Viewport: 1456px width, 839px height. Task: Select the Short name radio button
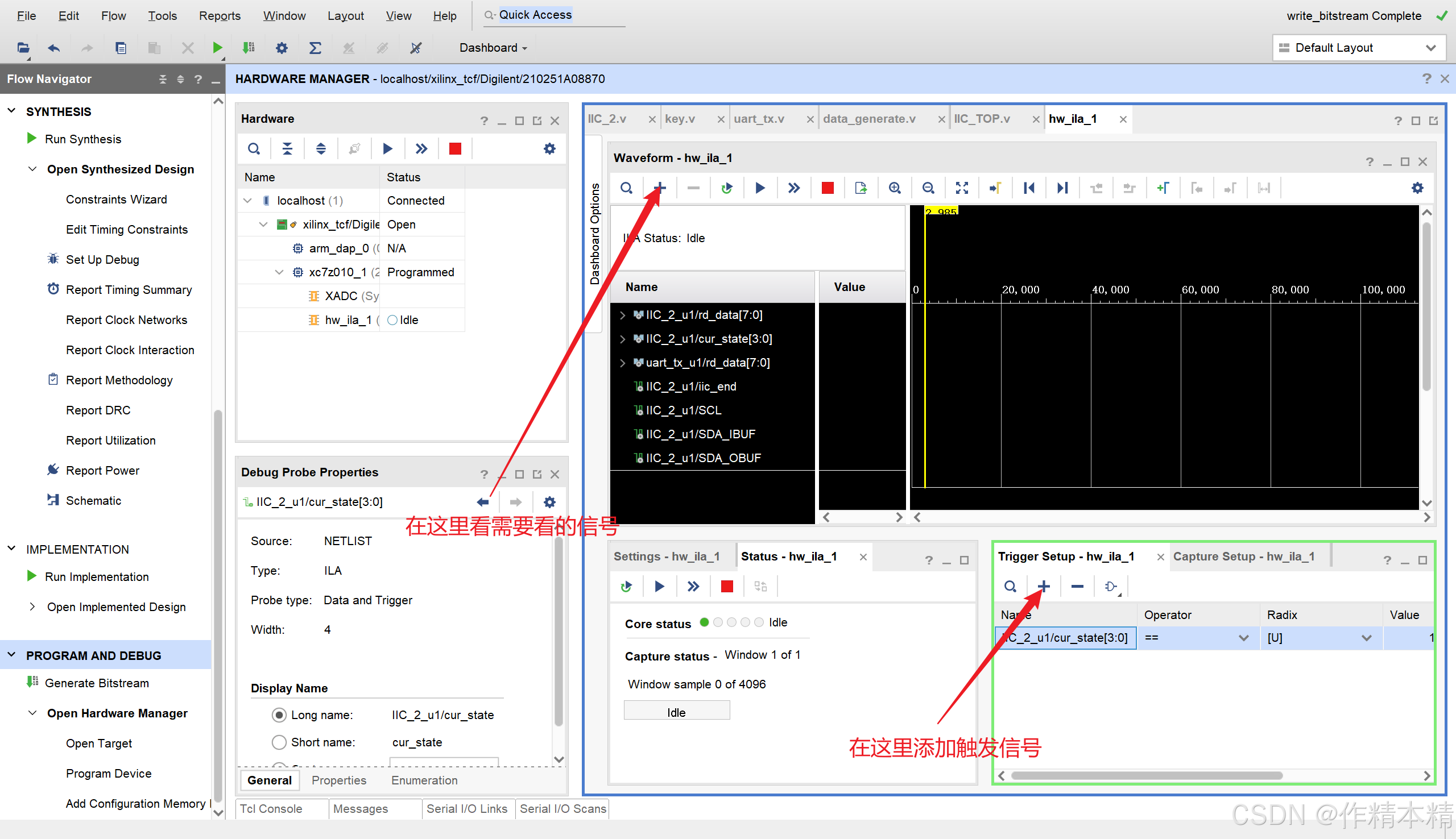[x=279, y=742]
